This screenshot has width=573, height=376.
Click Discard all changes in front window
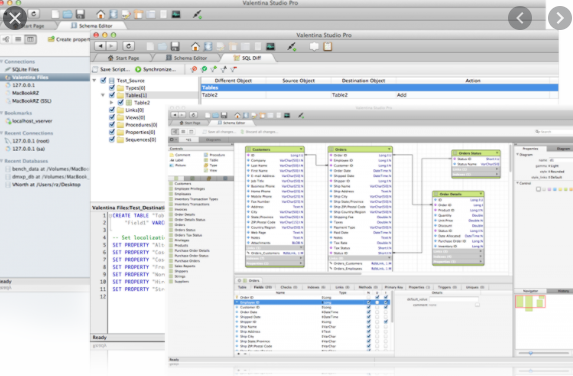259,132
